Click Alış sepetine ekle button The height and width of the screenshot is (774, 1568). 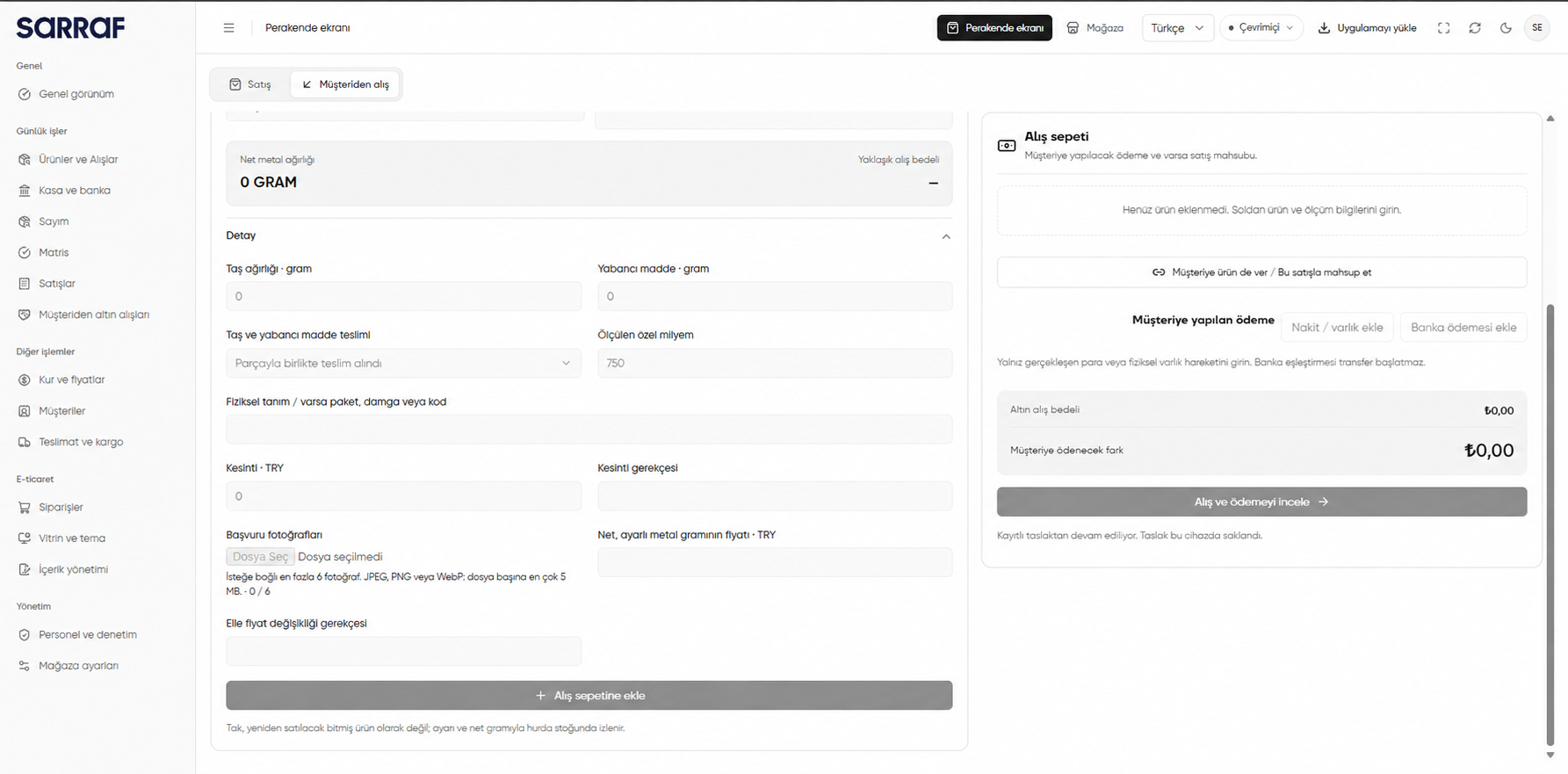(x=589, y=696)
